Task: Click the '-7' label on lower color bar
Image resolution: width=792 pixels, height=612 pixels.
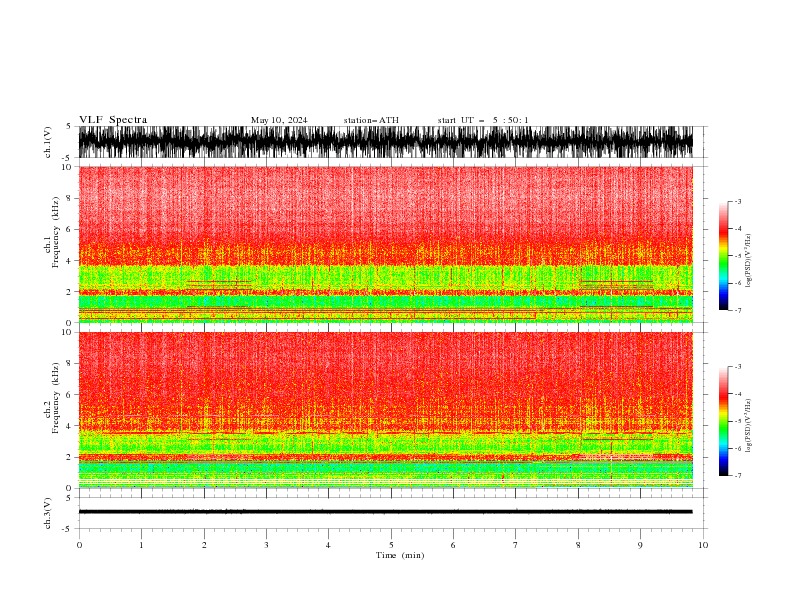Action: pyautogui.click(x=737, y=475)
